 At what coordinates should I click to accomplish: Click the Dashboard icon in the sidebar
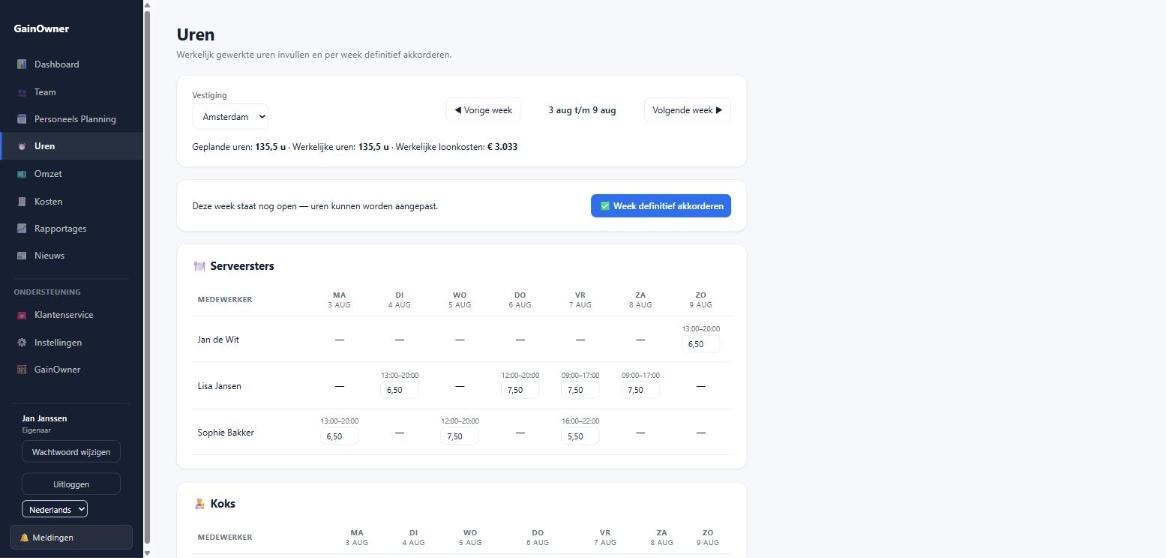pyautogui.click(x=22, y=65)
